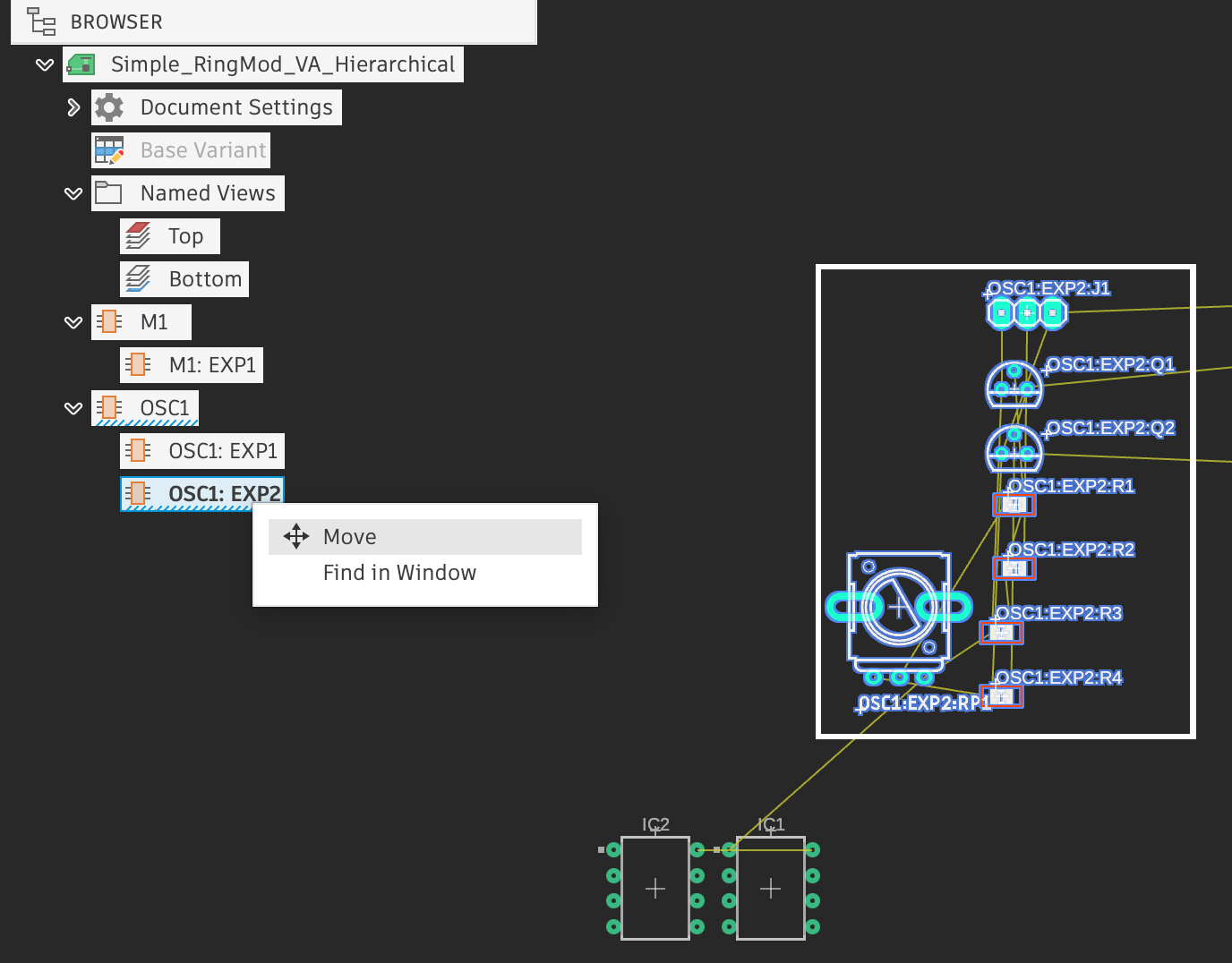Click the M1: EXP1 module icon
Viewport: 1232px width, 963px height.
[138, 364]
